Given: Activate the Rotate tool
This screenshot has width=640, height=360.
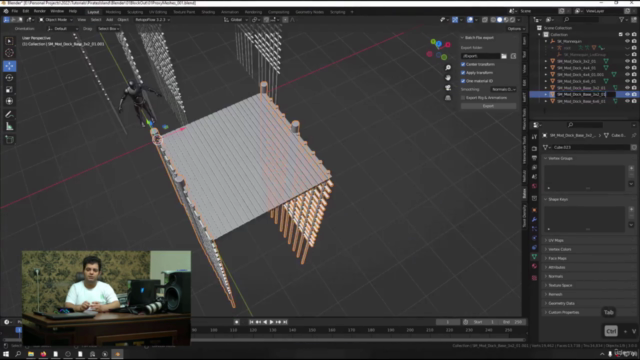Looking at the screenshot, I should pyautogui.click(x=9, y=78).
